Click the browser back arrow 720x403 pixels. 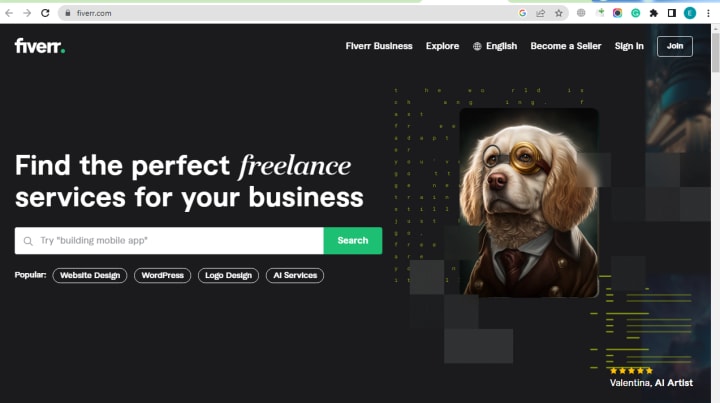(x=9, y=13)
